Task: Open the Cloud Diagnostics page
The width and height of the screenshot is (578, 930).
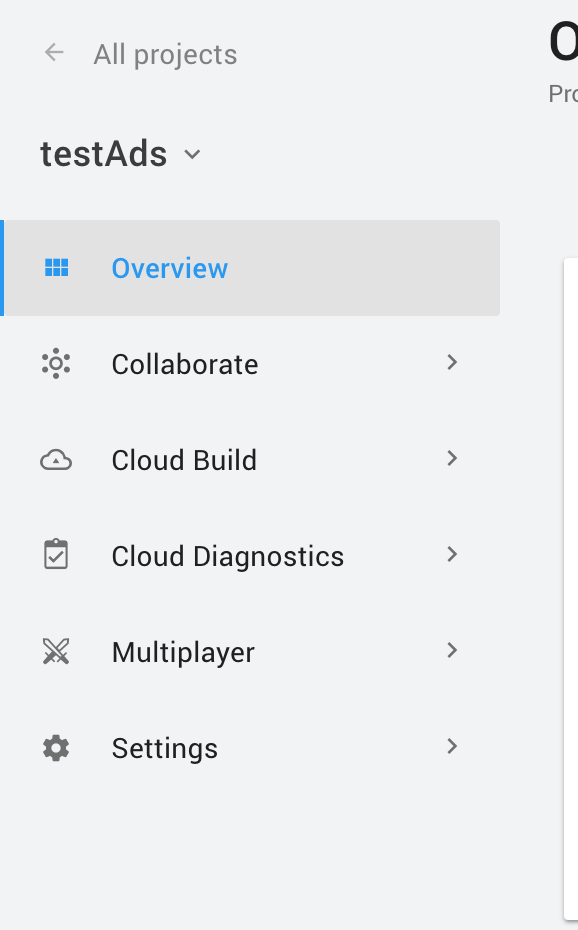Action: pos(227,556)
